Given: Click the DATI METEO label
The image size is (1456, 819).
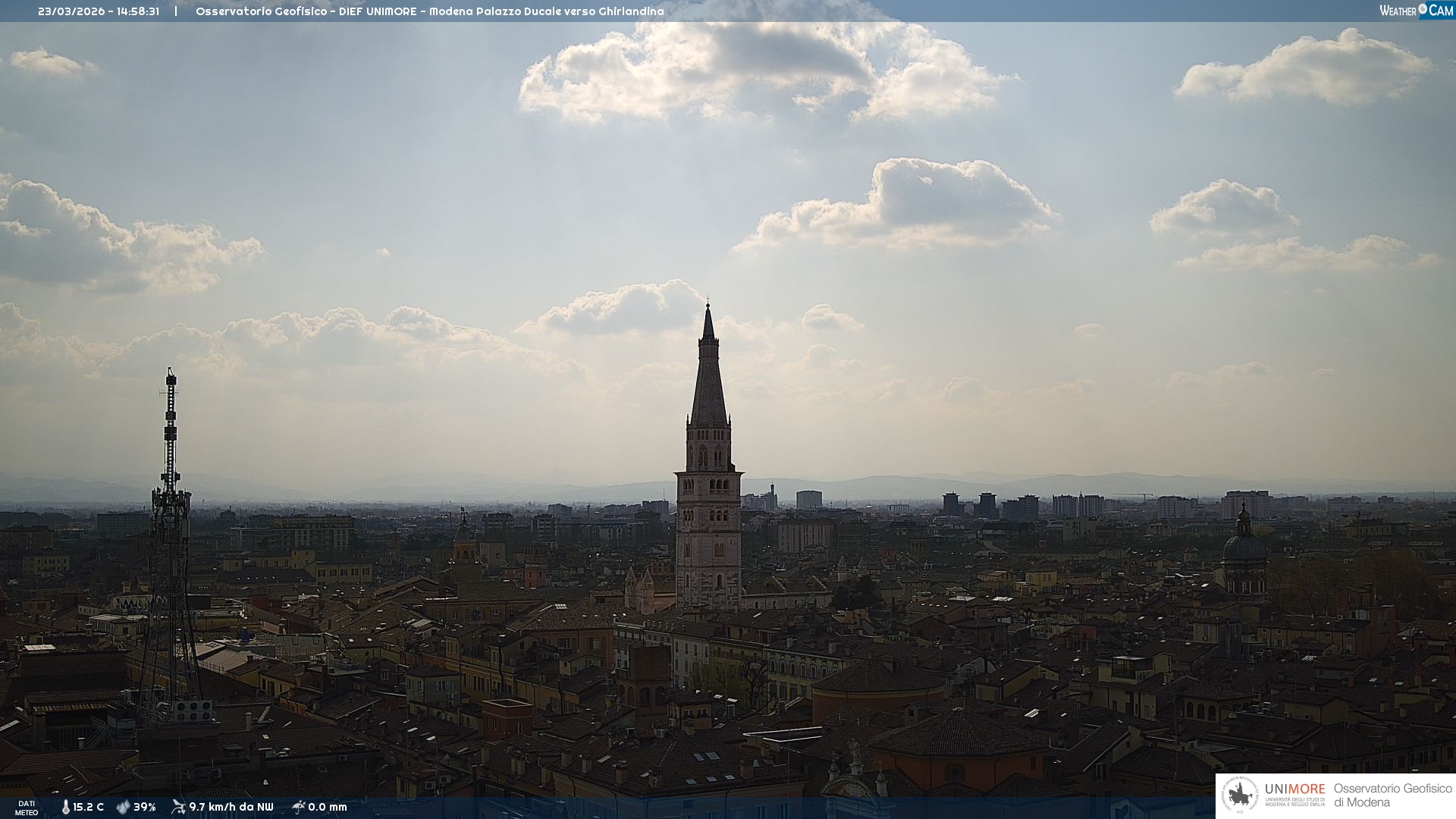Looking at the screenshot, I should 27,808.
